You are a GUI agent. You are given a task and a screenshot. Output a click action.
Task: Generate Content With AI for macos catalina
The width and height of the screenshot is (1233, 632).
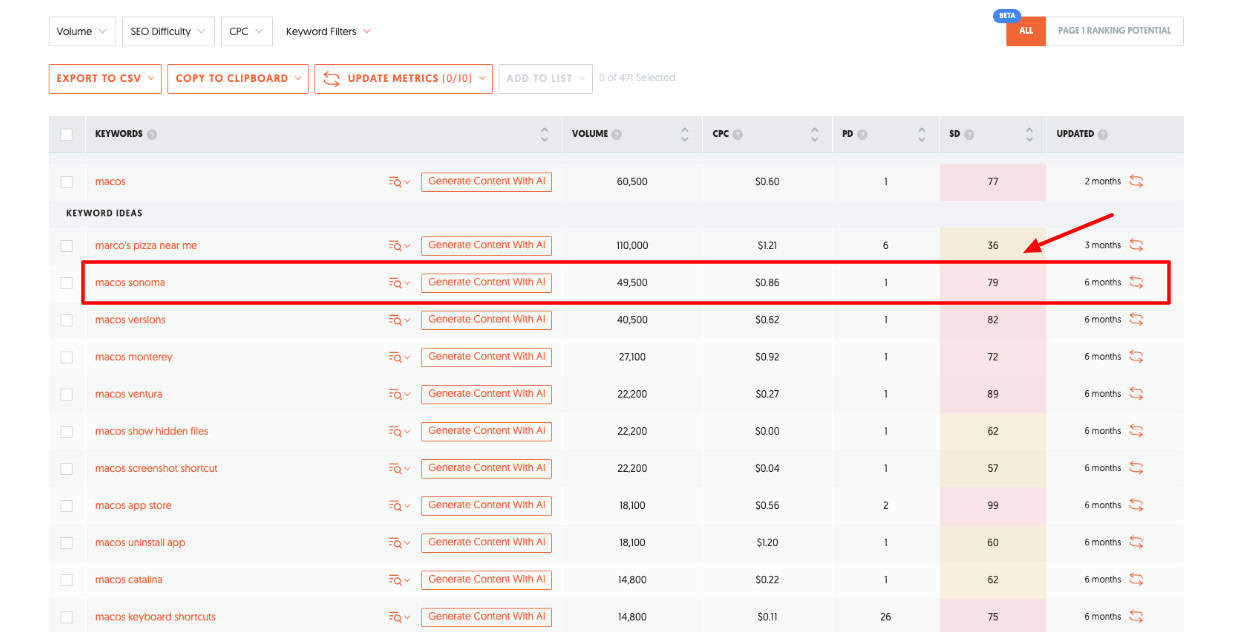[486, 579]
